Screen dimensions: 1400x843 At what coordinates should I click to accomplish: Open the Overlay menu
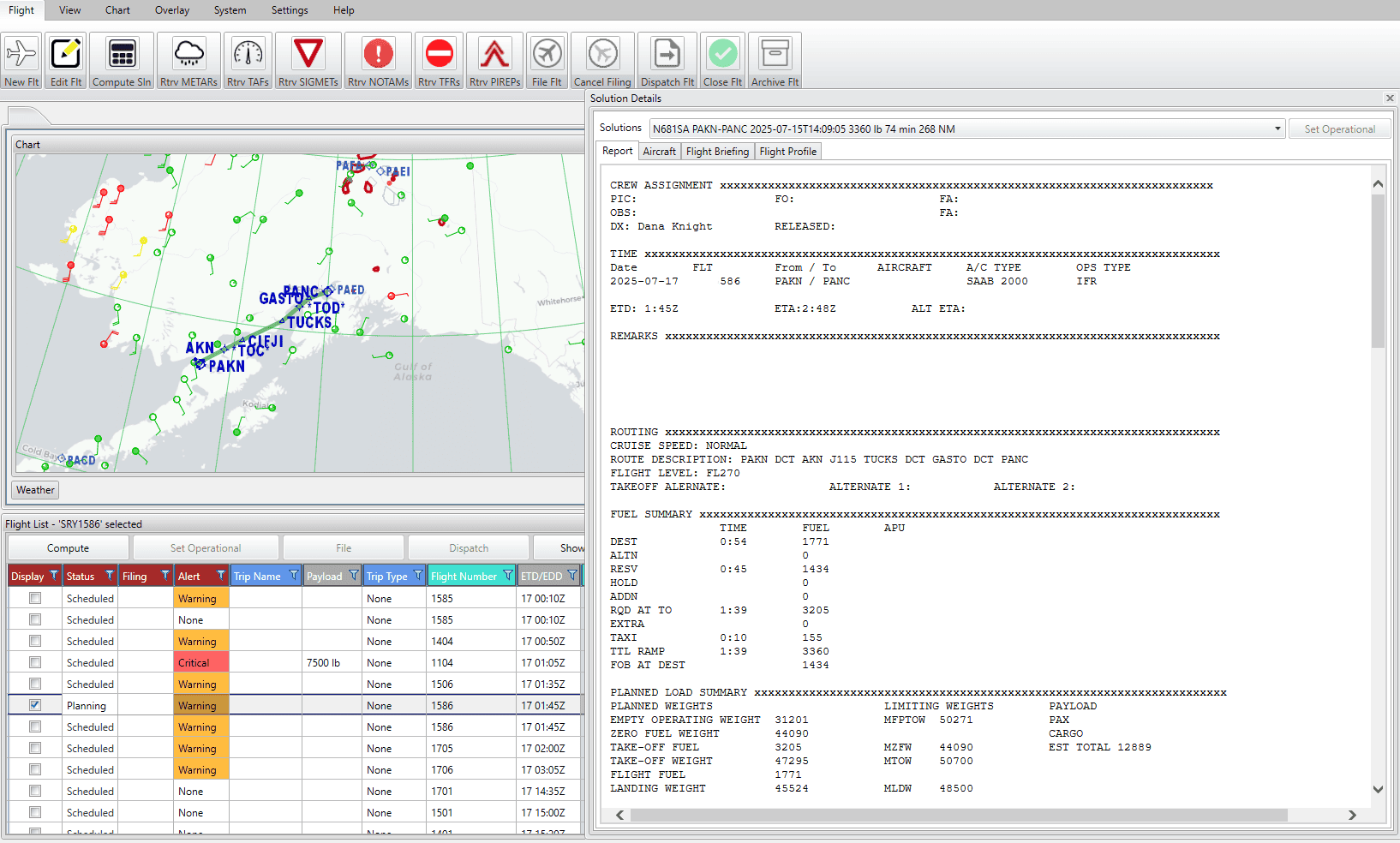point(171,10)
